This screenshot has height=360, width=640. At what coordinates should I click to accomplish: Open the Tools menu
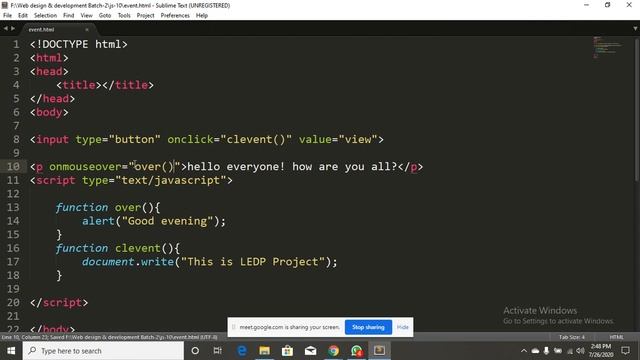[124, 16]
